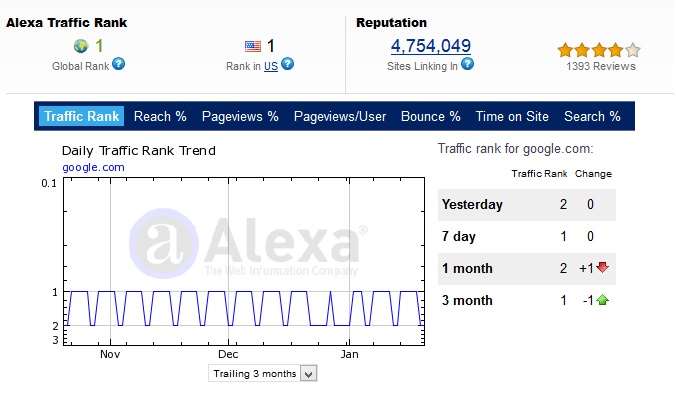Click the -1 change value
Viewport: 676px width, 396px height.
pyautogui.click(x=588, y=300)
